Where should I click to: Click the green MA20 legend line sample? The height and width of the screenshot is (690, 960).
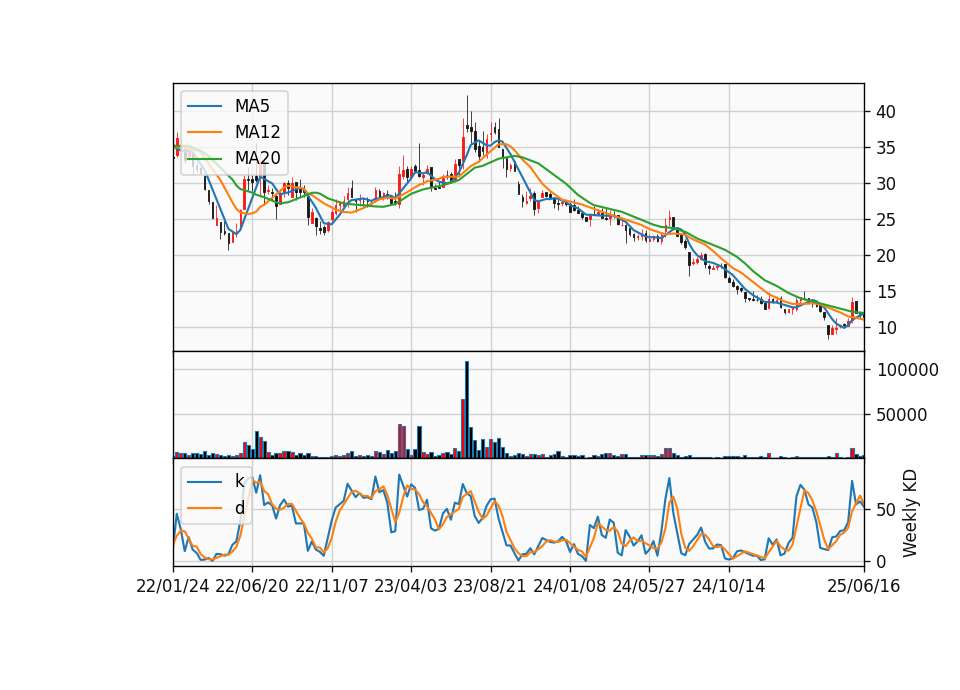204,158
